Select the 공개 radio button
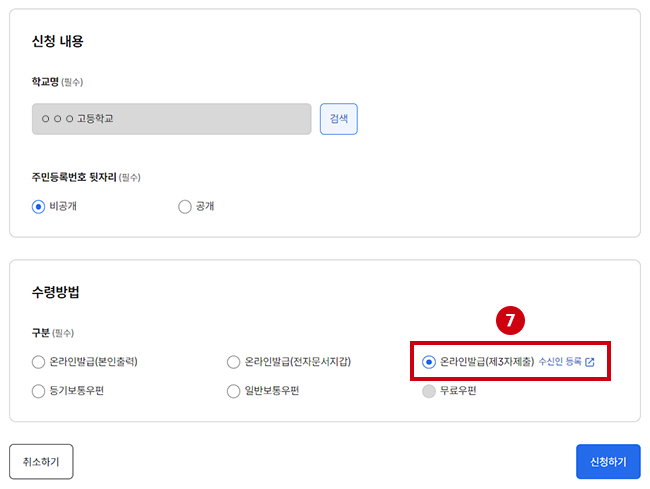This screenshot has height=489, width=650. 184,206
